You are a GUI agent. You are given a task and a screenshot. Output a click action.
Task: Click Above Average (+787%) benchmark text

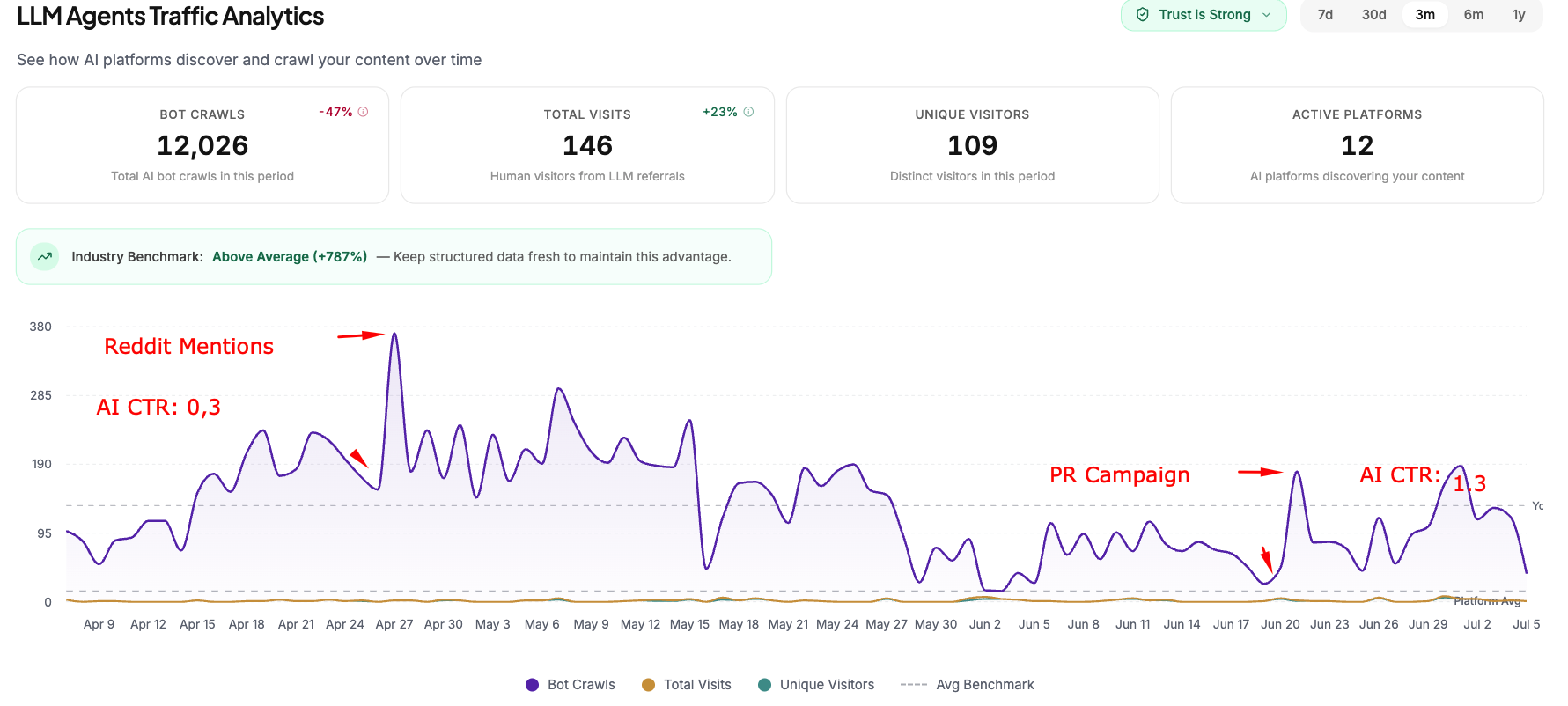(290, 256)
